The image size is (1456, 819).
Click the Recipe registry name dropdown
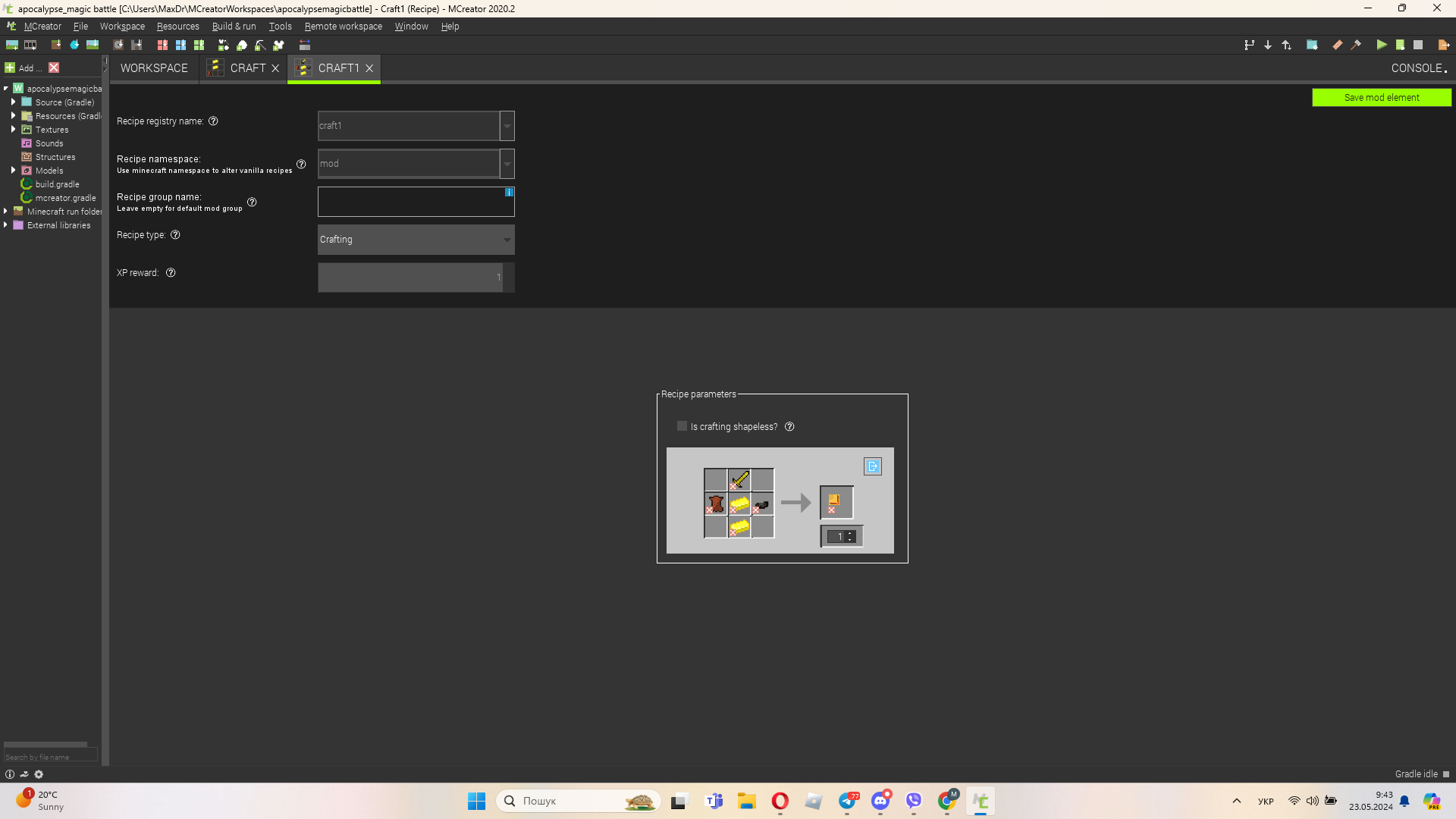pyautogui.click(x=506, y=125)
